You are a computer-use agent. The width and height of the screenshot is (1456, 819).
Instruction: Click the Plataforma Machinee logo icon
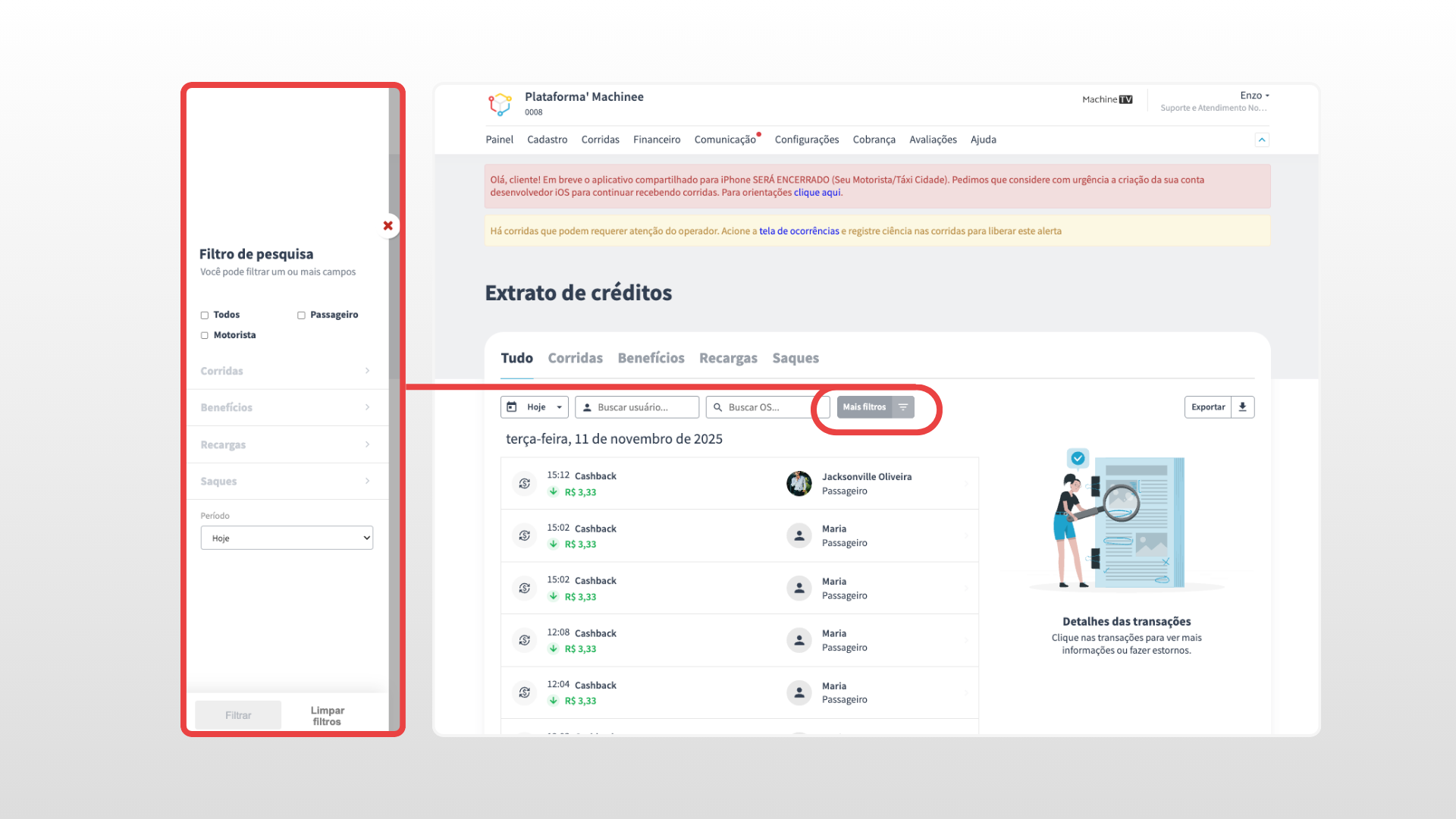click(x=500, y=104)
